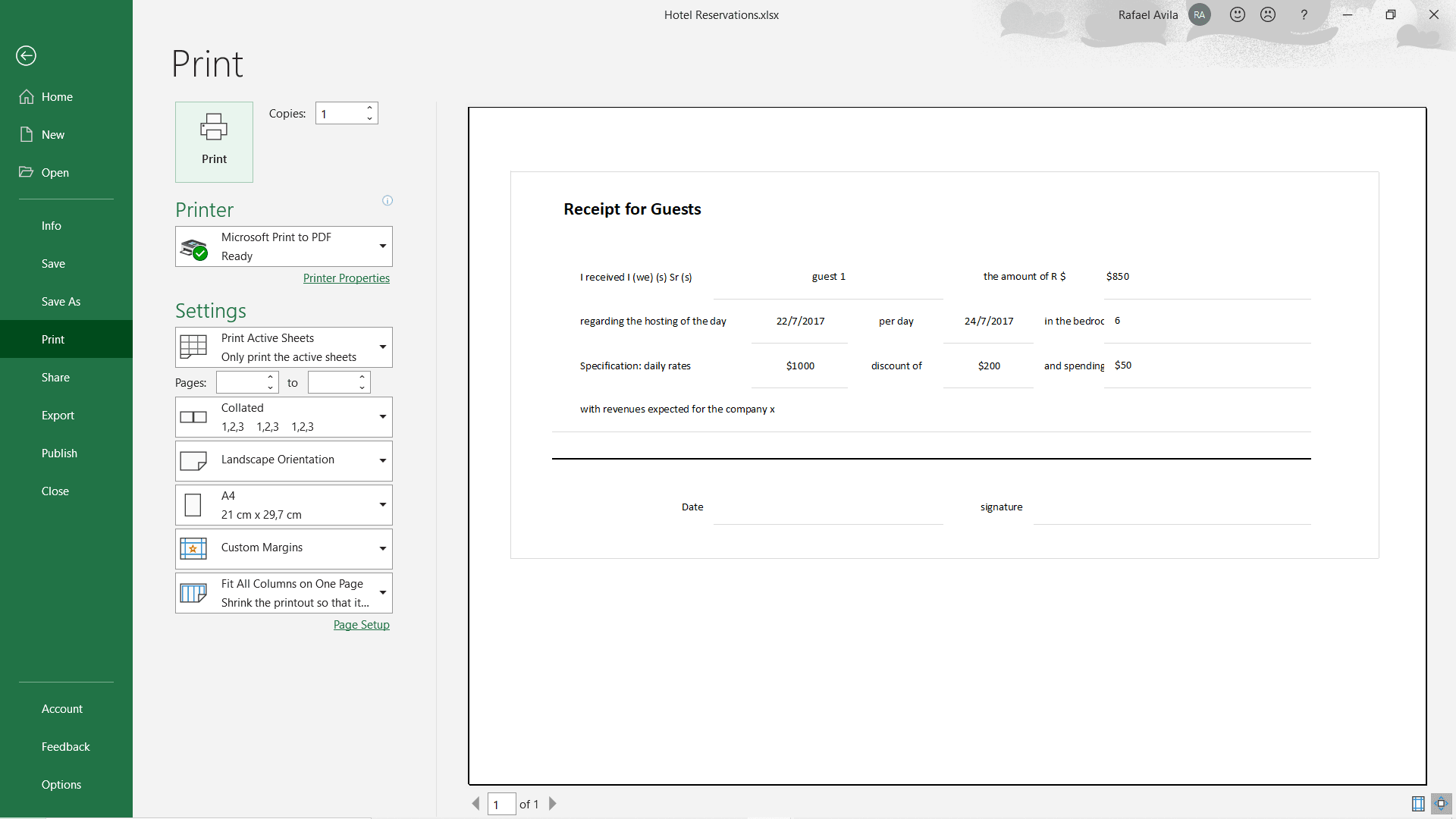Toggle Show Margins in preview corner
The width and height of the screenshot is (1456, 819).
pos(1418,804)
